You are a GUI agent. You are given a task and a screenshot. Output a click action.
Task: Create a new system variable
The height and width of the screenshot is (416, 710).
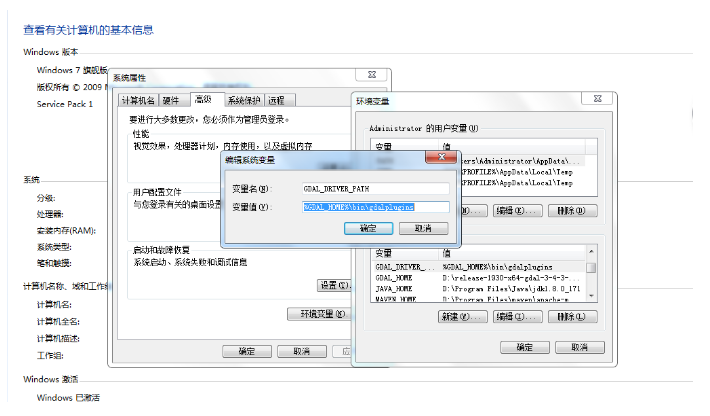463,316
